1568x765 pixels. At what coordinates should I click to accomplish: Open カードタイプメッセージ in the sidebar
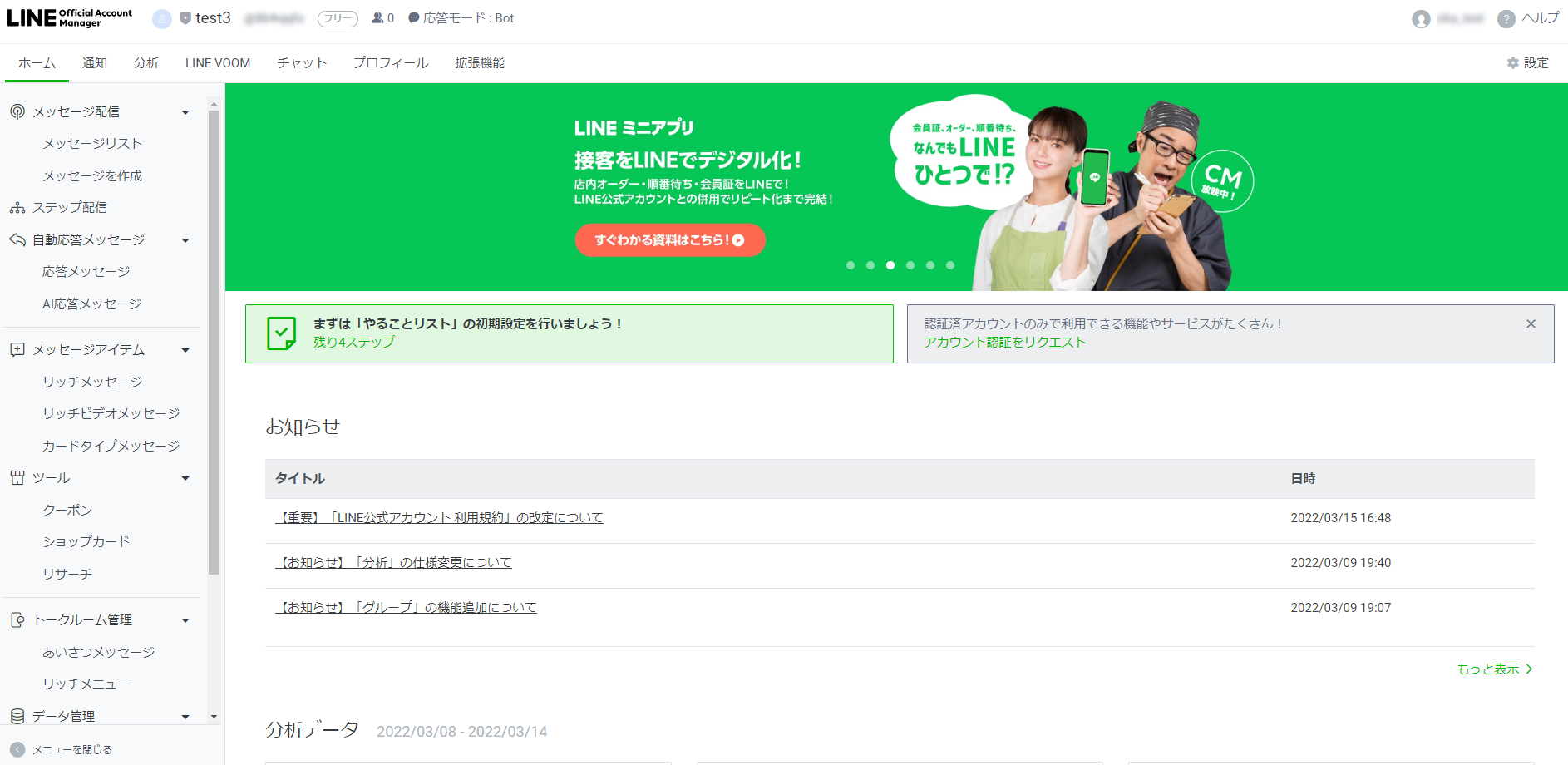(111, 447)
